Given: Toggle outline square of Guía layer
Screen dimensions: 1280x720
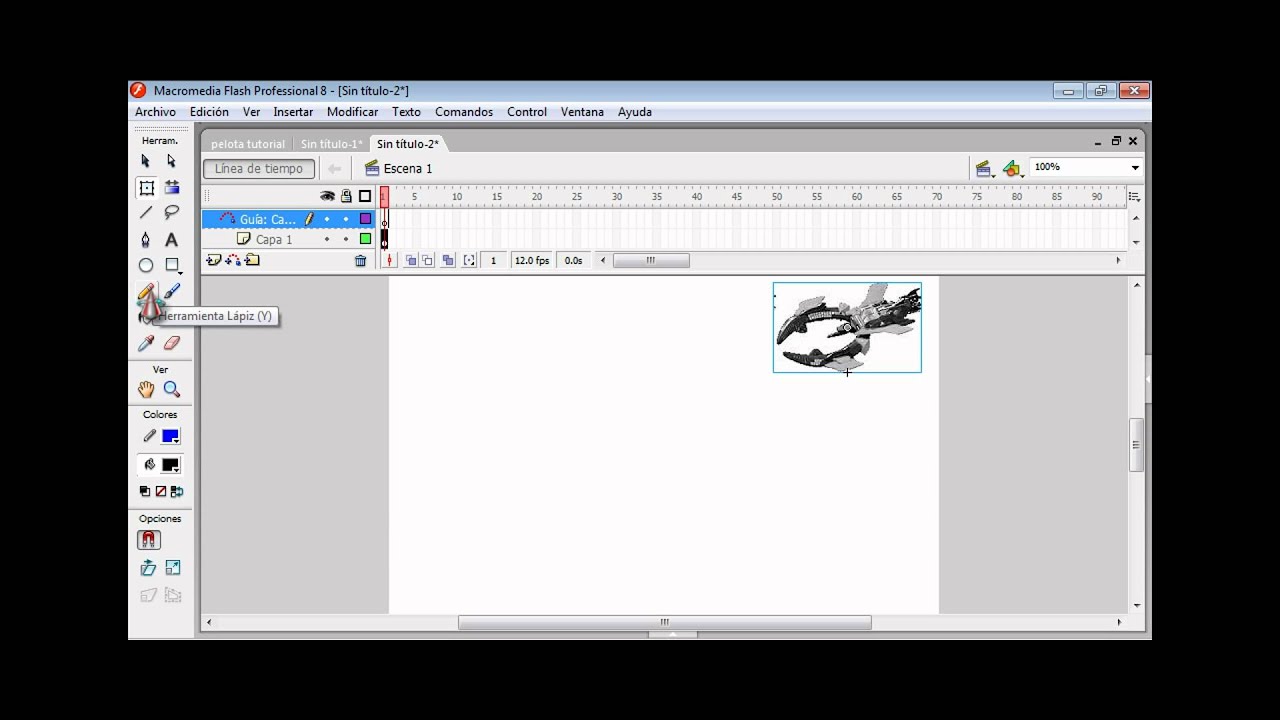Looking at the screenshot, I should (365, 219).
